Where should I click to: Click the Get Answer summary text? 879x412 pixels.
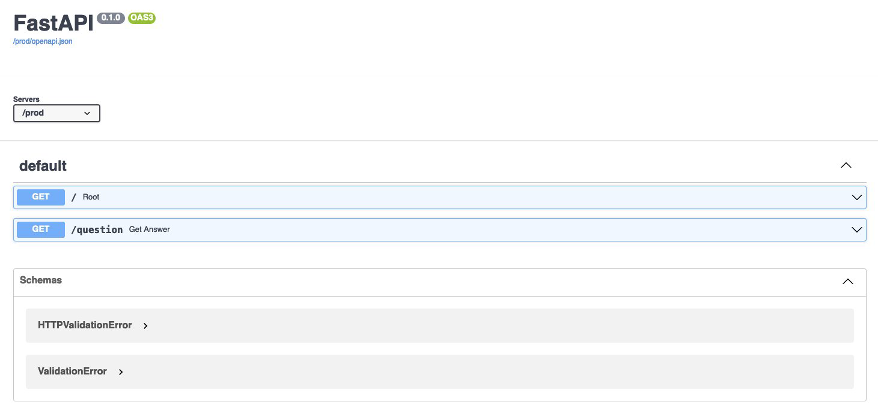pyautogui.click(x=149, y=229)
